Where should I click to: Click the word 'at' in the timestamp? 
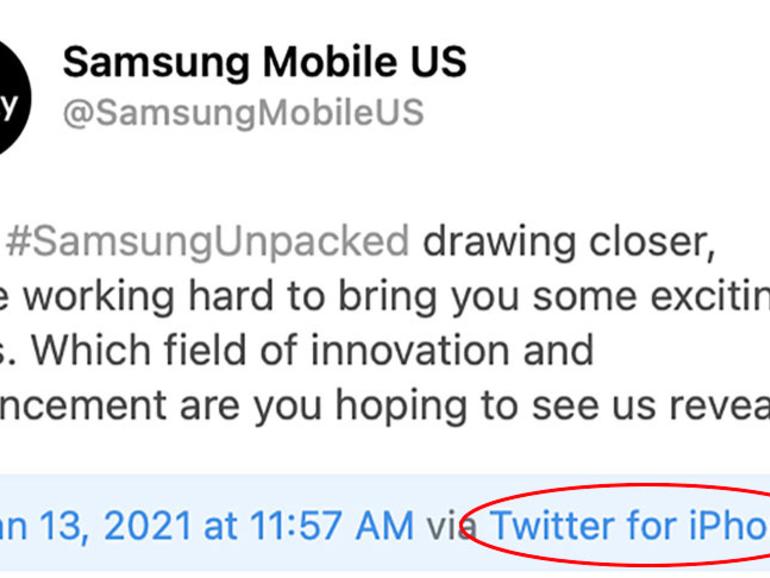[220, 526]
